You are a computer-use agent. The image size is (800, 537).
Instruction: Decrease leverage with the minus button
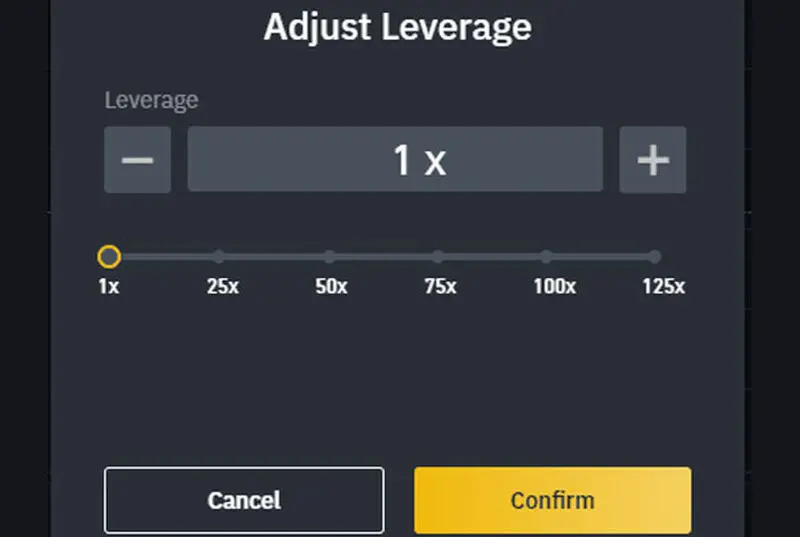pos(137,160)
